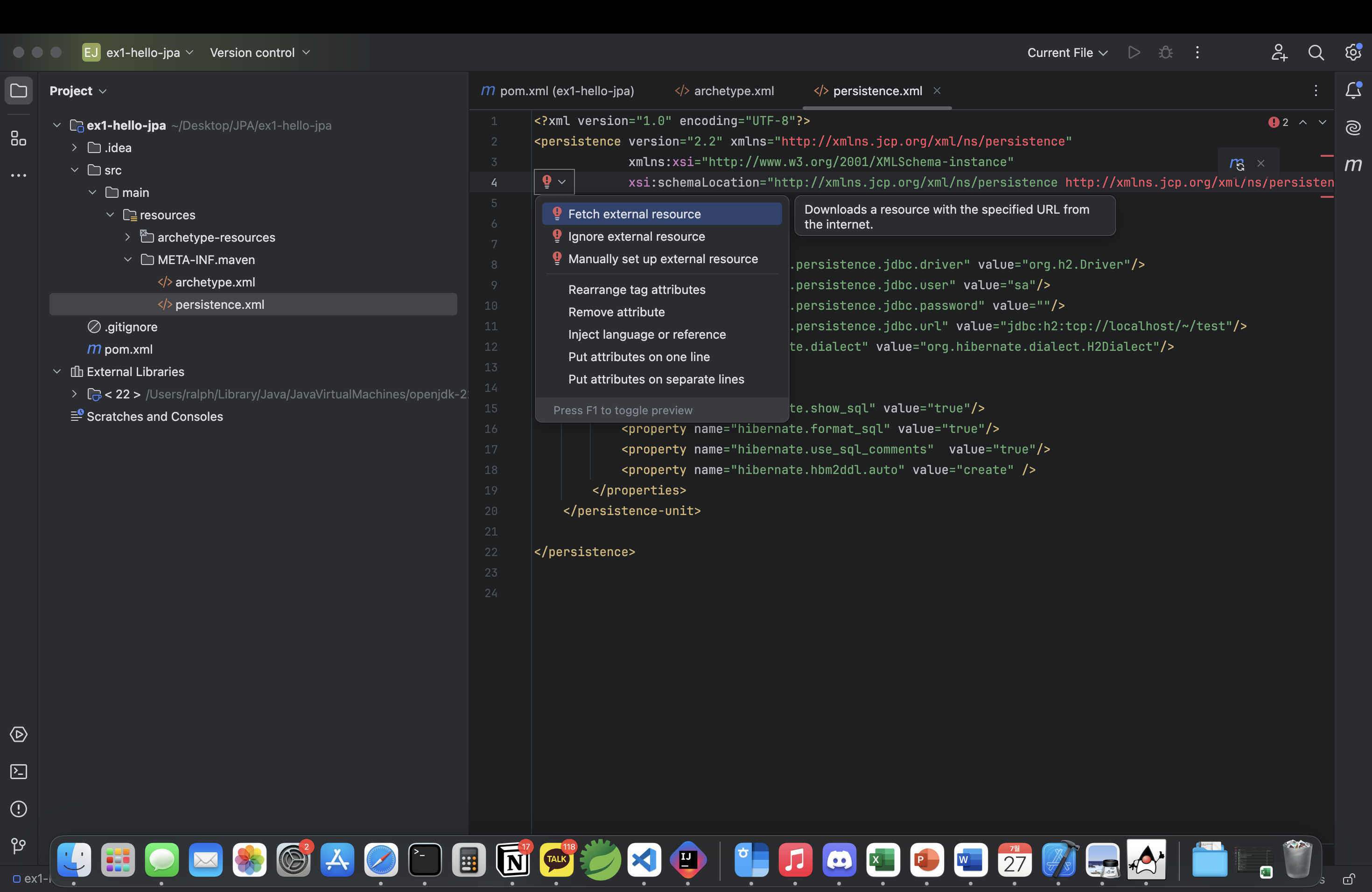Choose Put attributes on separate lines
The height and width of the screenshot is (892, 1372).
pos(662,379)
